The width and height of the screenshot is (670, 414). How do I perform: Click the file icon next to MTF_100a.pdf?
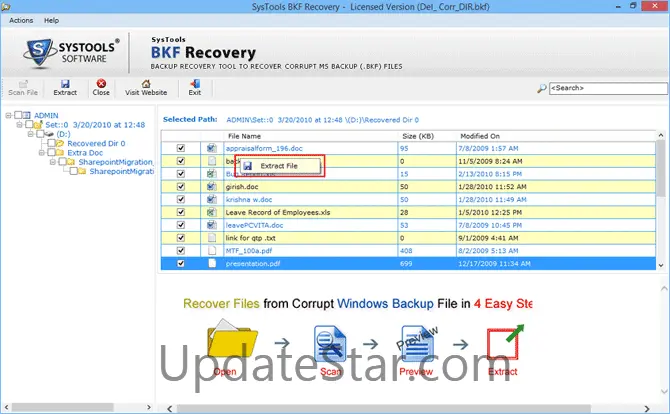(x=212, y=251)
